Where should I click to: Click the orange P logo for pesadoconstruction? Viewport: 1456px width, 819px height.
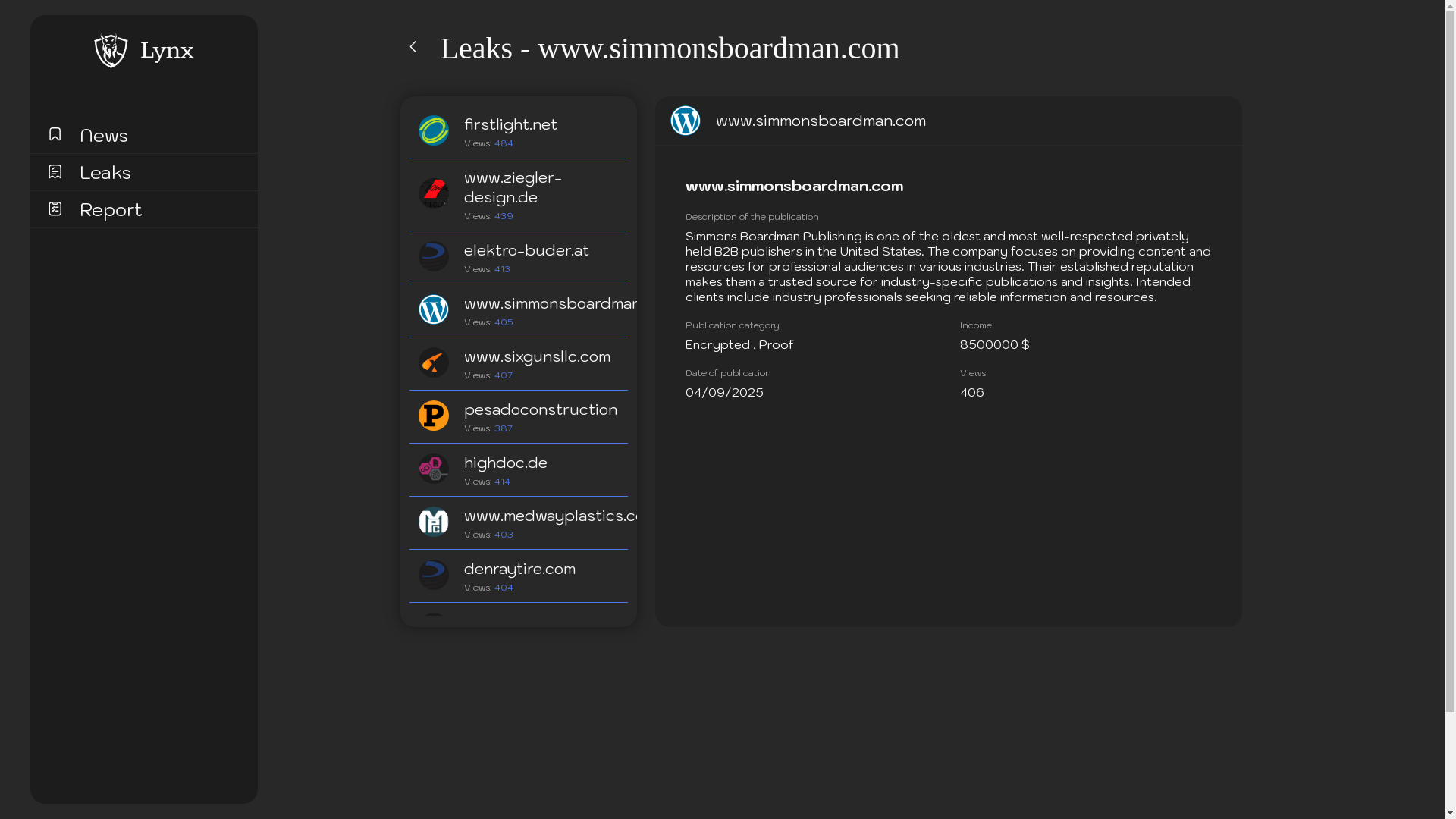coord(433,416)
